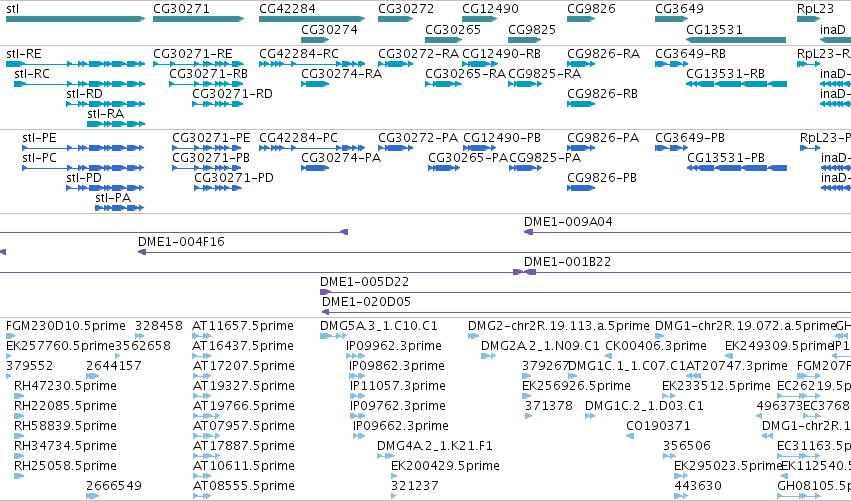Select the CG9826 gene feature

pos(581,19)
